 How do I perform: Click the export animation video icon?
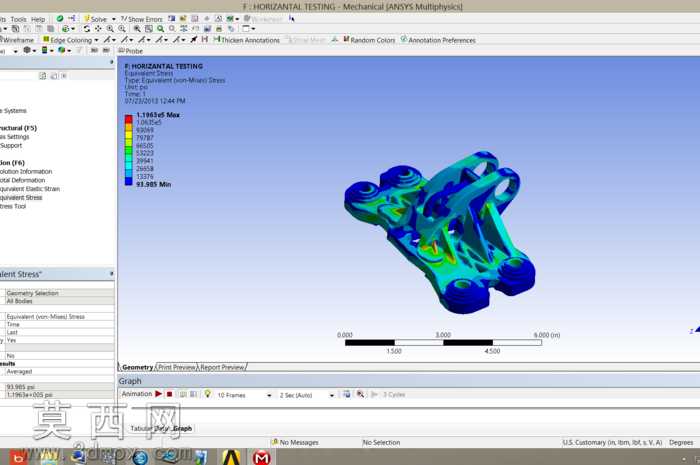pyautogui.click(x=346, y=394)
